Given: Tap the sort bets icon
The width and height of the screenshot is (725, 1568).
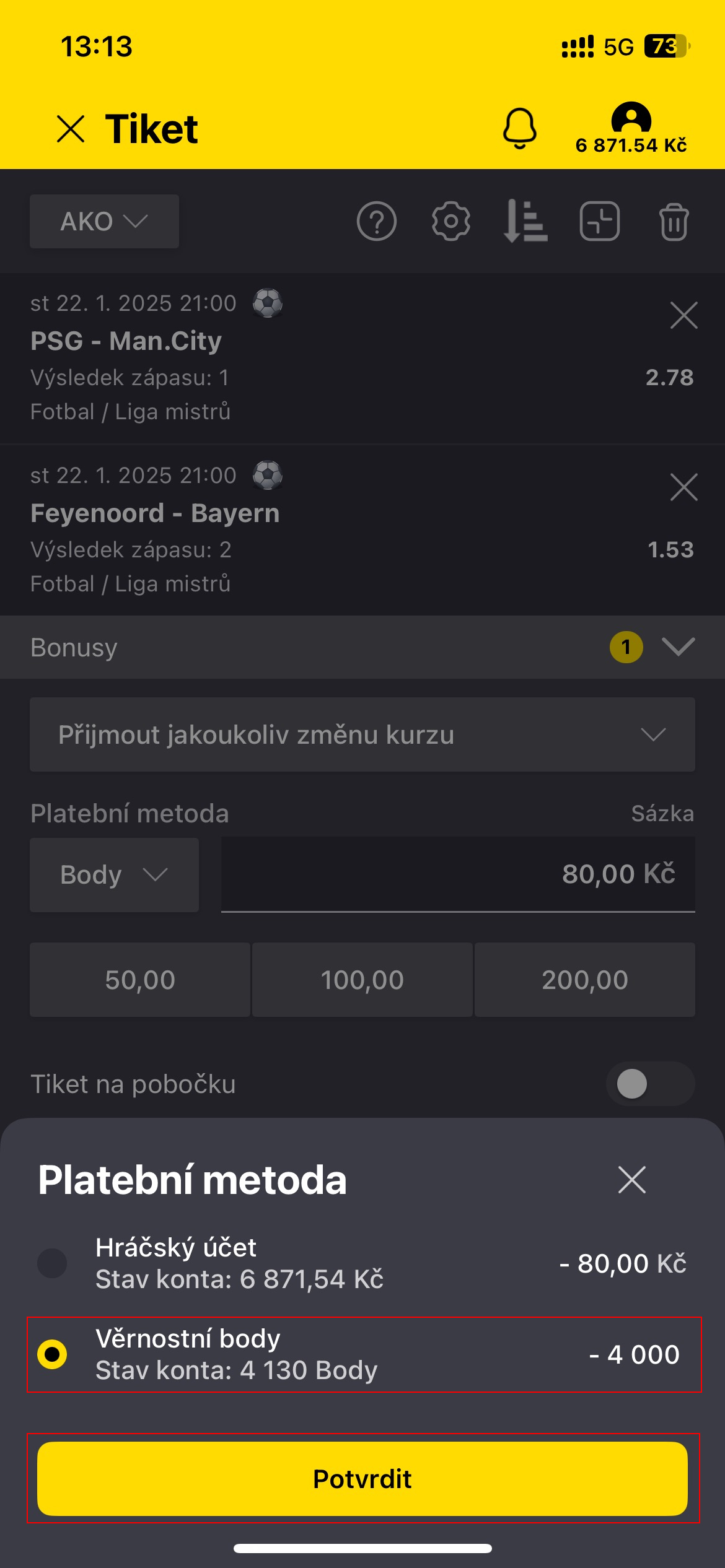Looking at the screenshot, I should click(525, 221).
